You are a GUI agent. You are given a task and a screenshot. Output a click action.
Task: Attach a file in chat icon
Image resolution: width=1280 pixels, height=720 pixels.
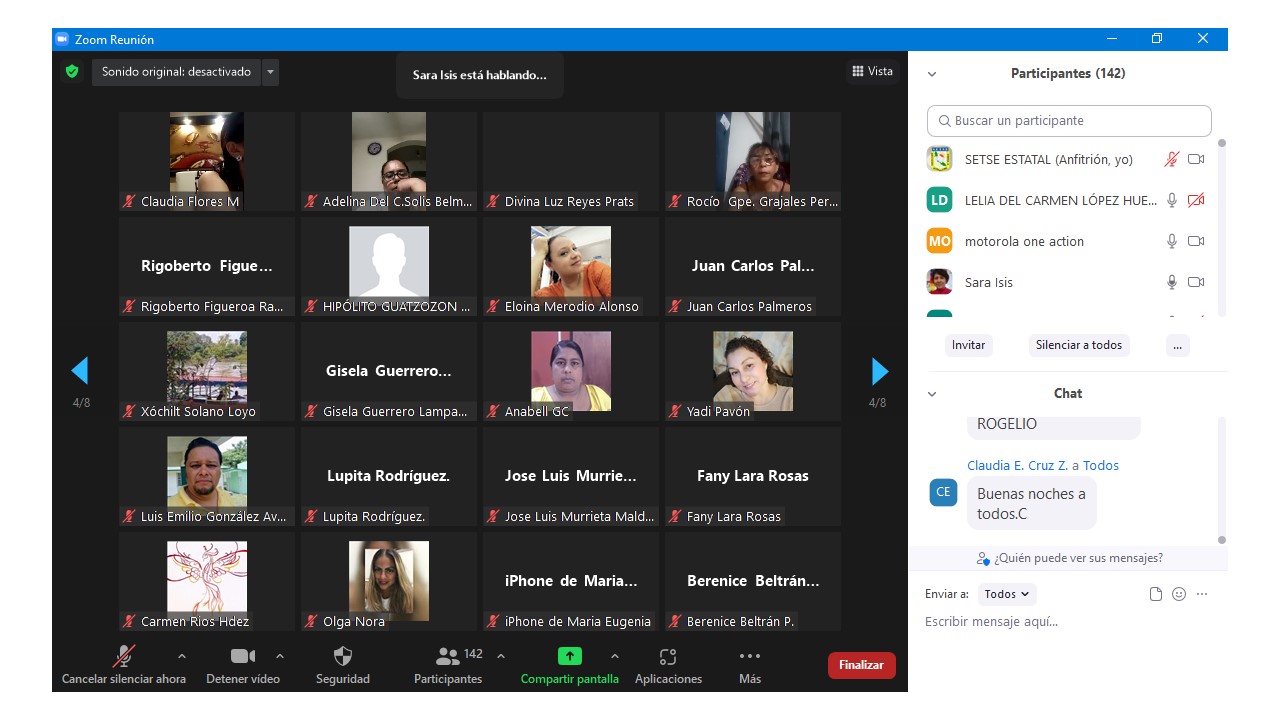(x=1156, y=594)
